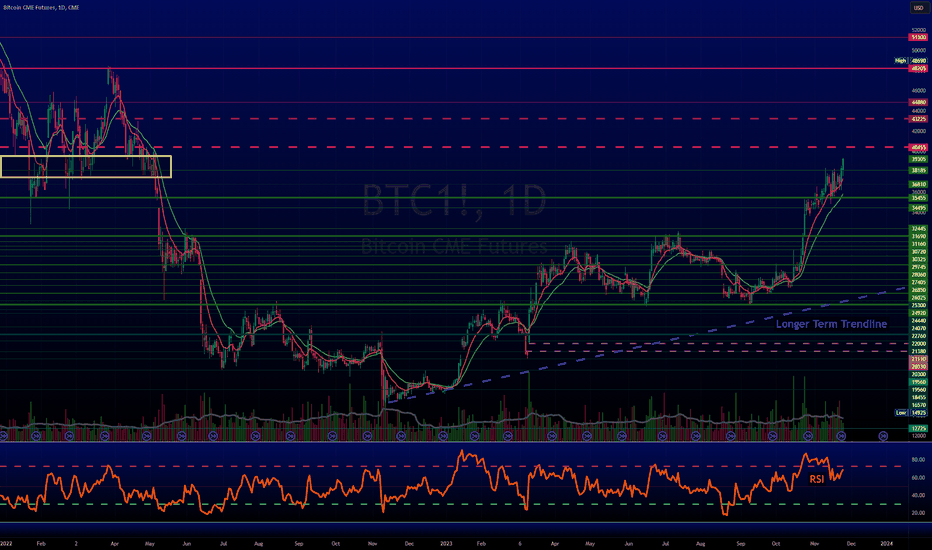Viewport: 932px width, 550px height.
Task: Select the 43225 dashed line label
Action: [919, 119]
